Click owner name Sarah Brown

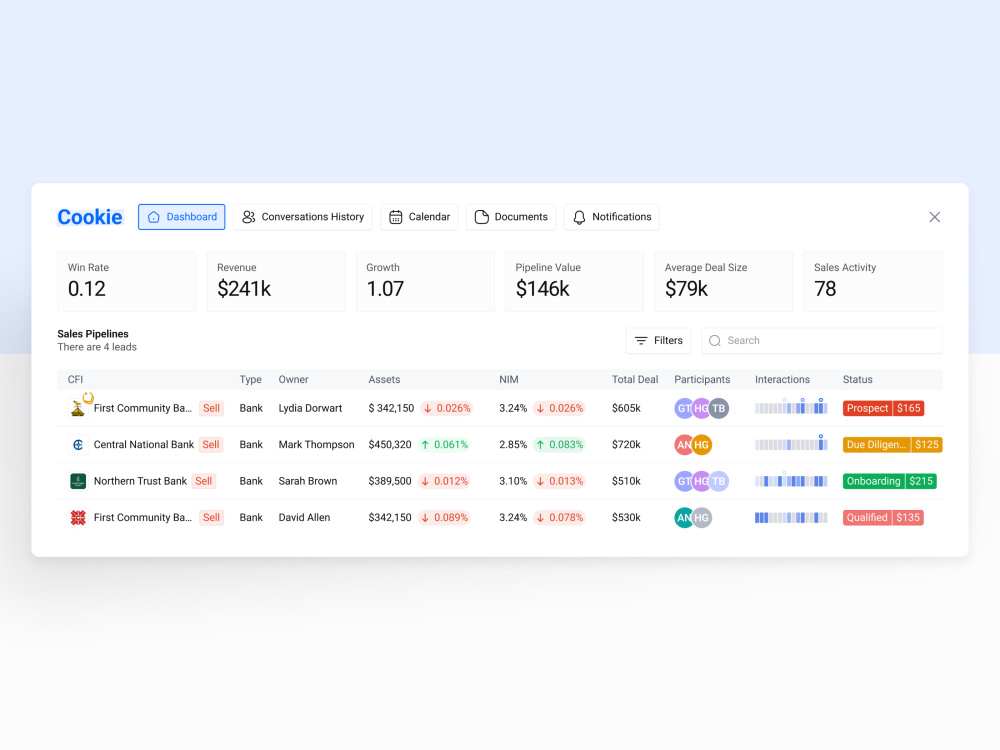(307, 481)
